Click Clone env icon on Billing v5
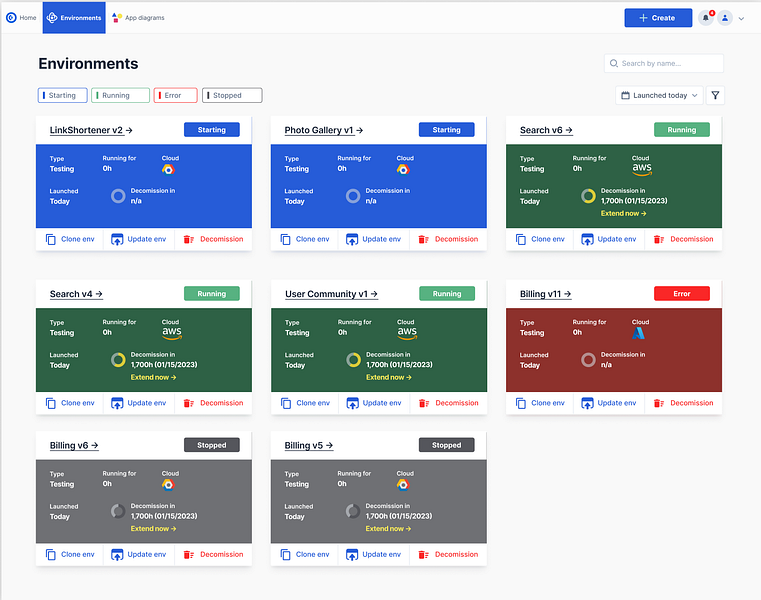The width and height of the screenshot is (761, 600). coord(285,554)
